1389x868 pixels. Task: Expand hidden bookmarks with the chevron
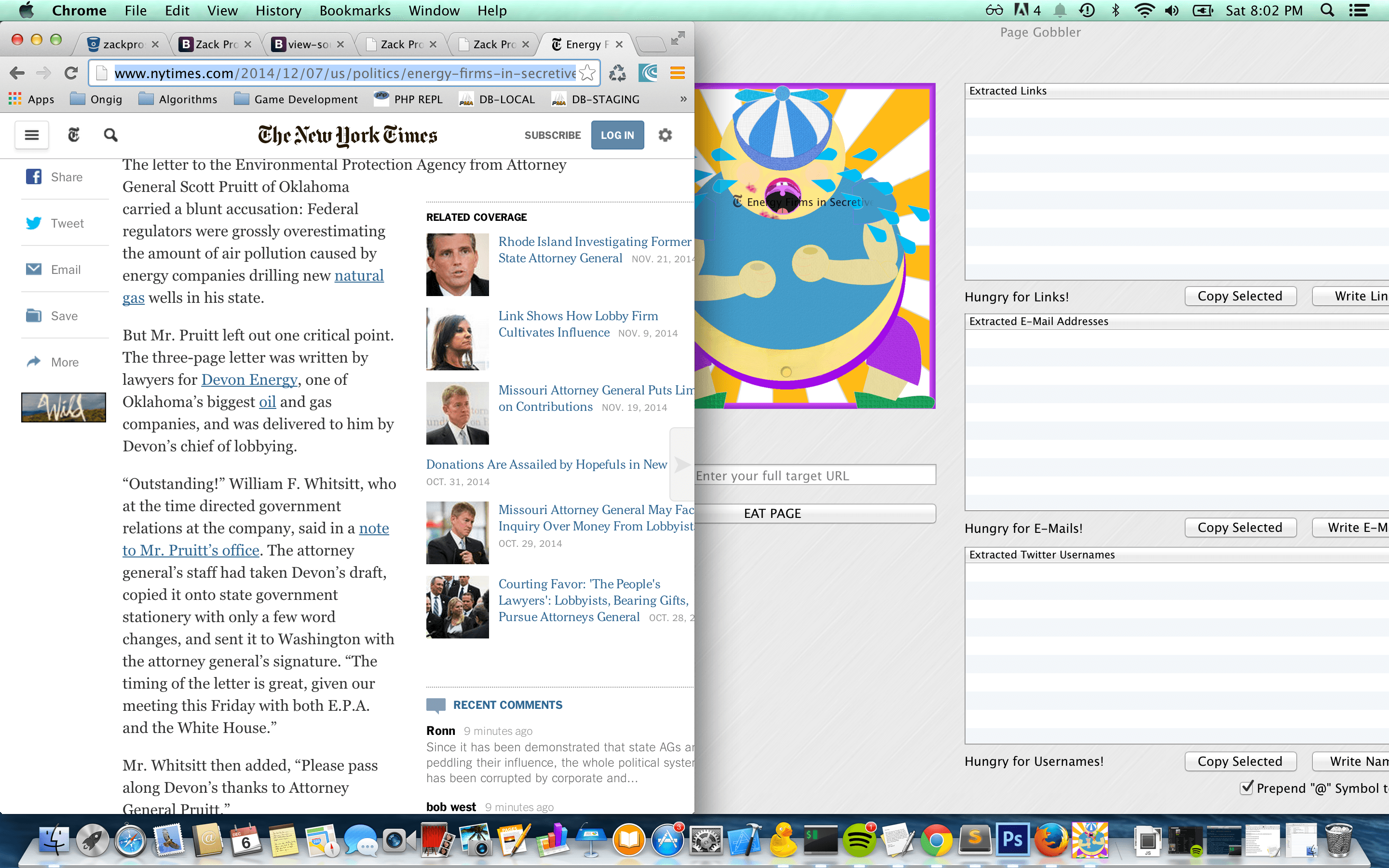pos(682,99)
